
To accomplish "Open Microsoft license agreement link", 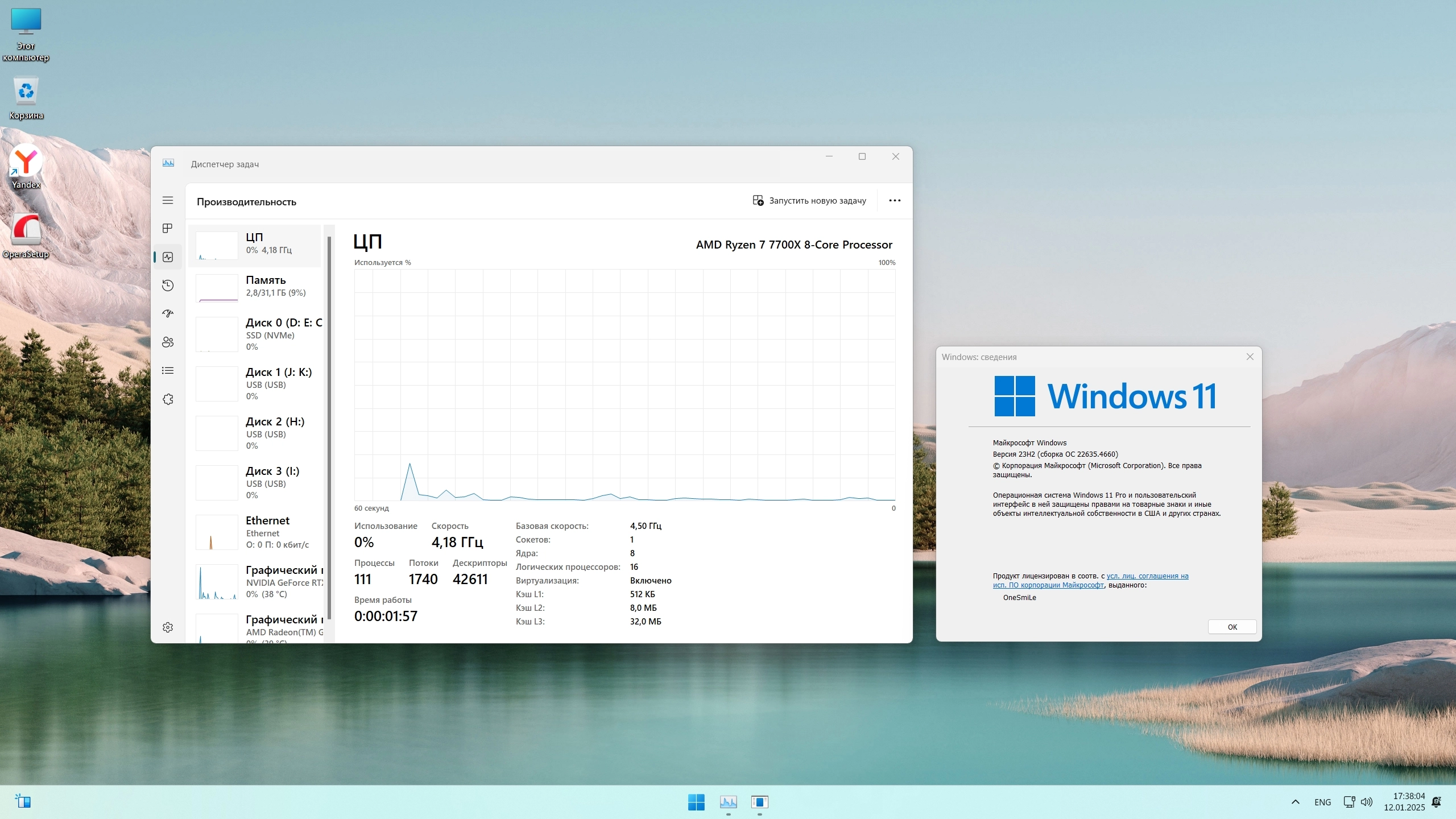I will pos(1147,576).
